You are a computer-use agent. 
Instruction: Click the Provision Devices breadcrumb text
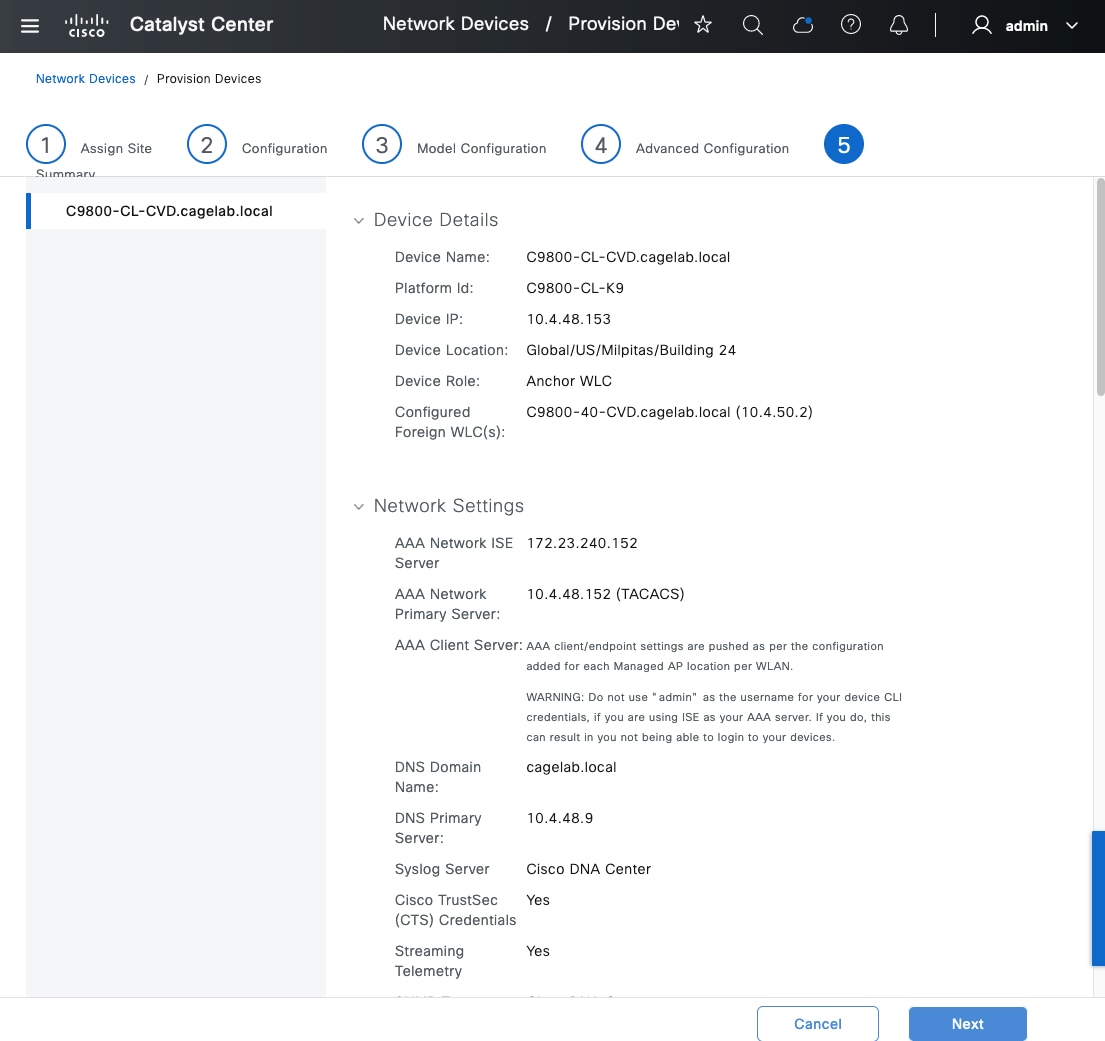pos(209,79)
